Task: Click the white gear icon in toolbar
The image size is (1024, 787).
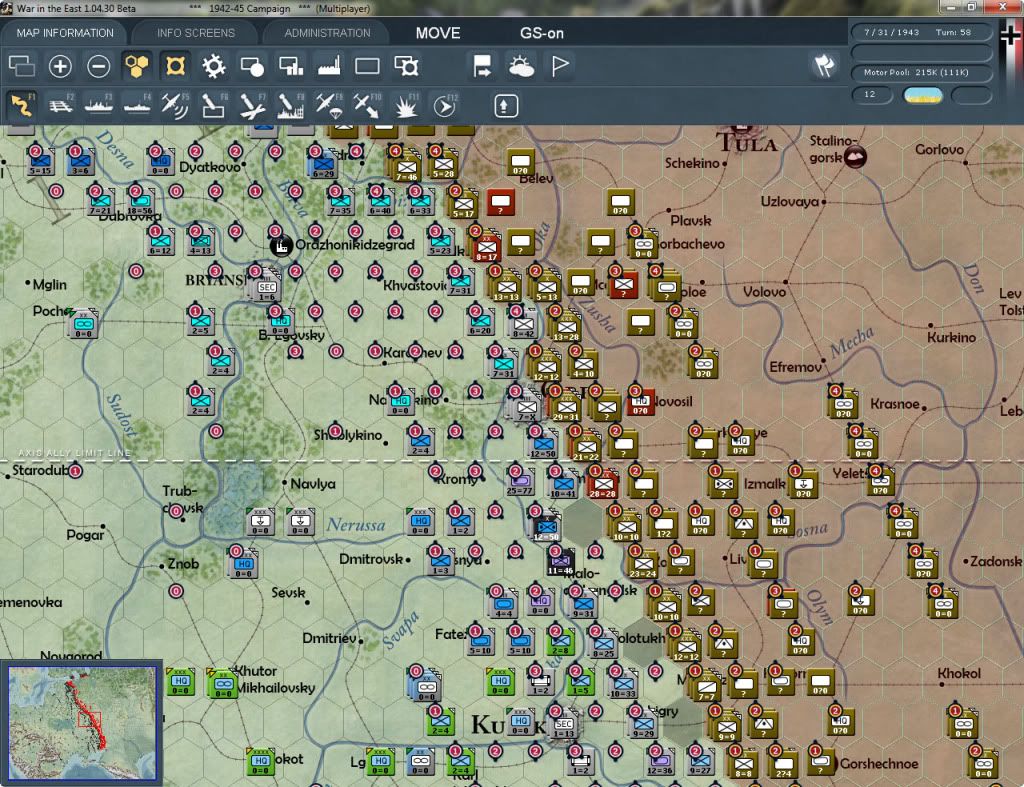Action: pyautogui.click(x=213, y=66)
